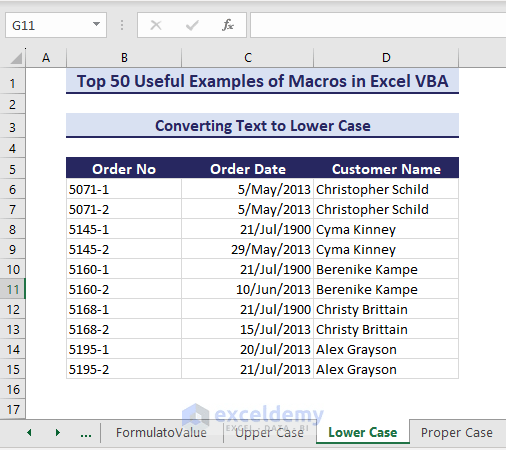This screenshot has width=506, height=450.
Task: Click Christy Brittain in row 13
Action: [386, 329]
